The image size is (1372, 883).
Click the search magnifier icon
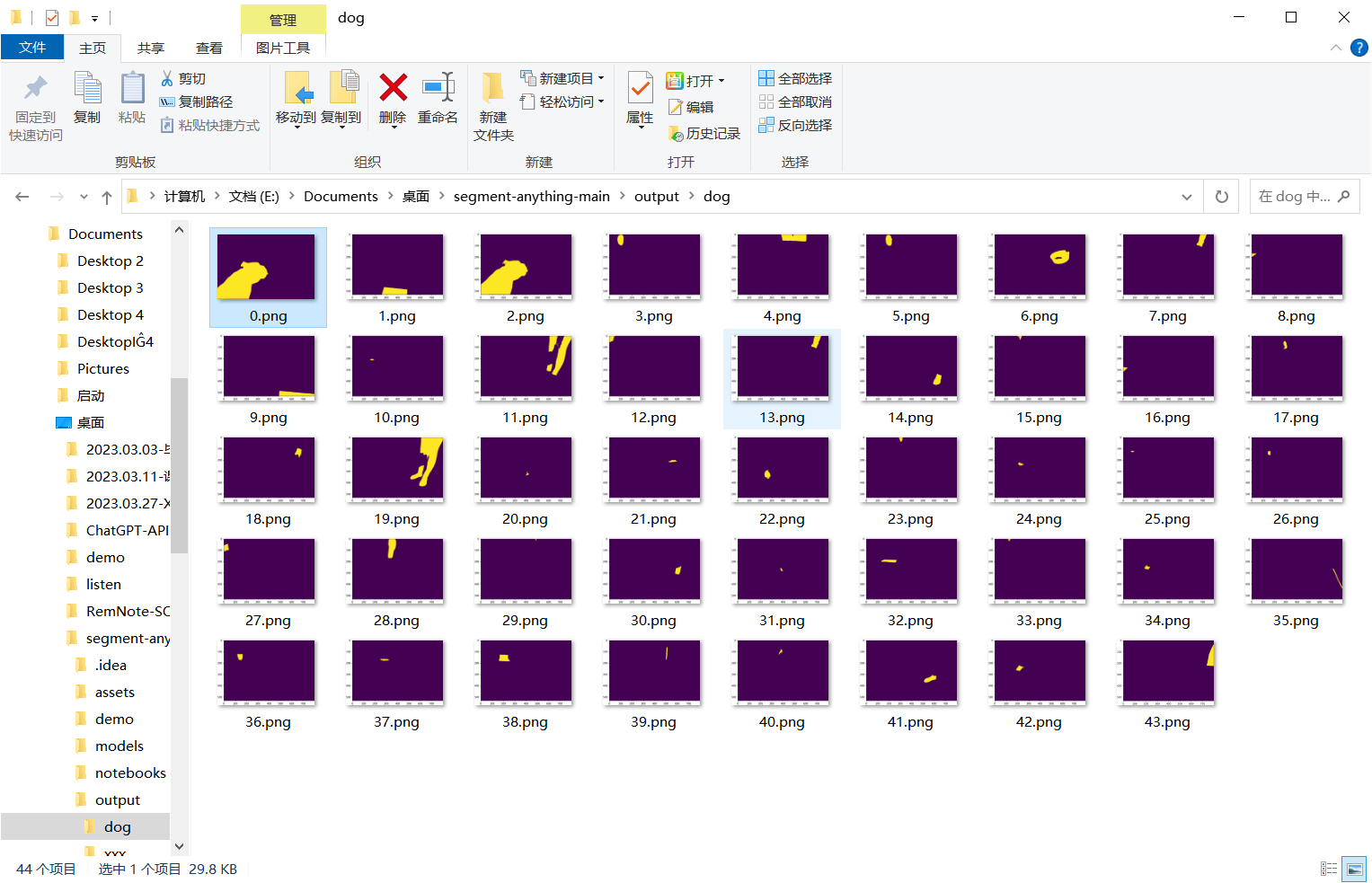pyautogui.click(x=1344, y=197)
